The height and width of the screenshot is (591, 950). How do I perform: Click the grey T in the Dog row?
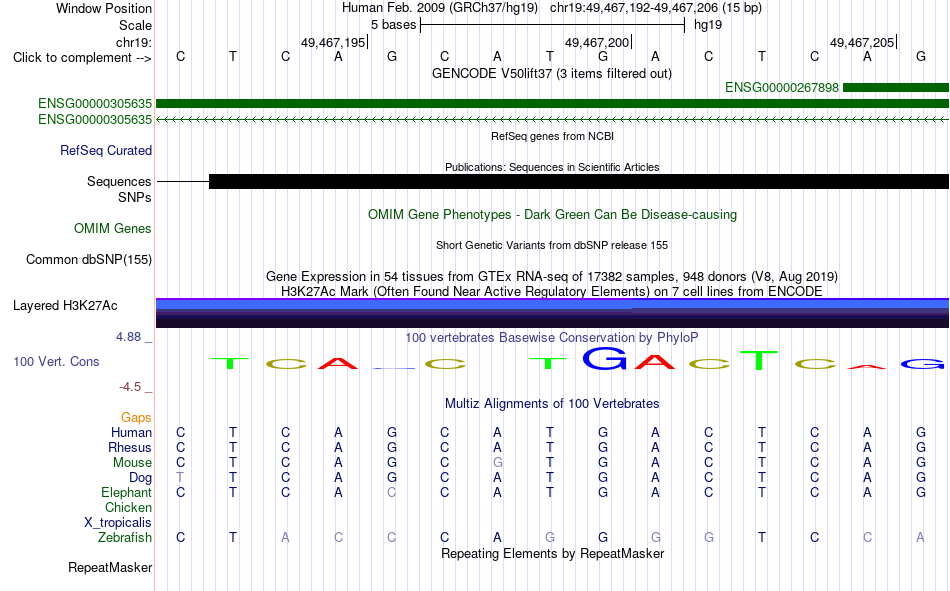coord(180,478)
